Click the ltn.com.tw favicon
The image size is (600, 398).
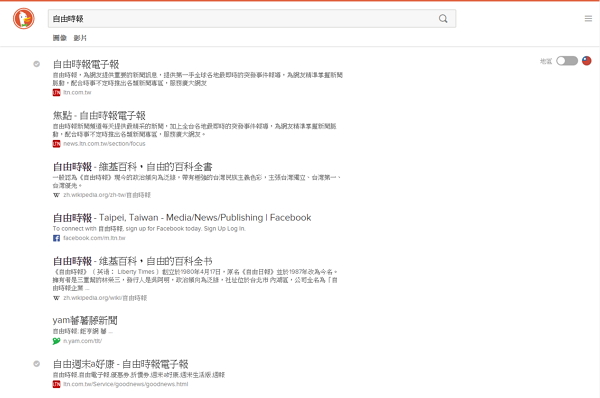(x=56, y=92)
